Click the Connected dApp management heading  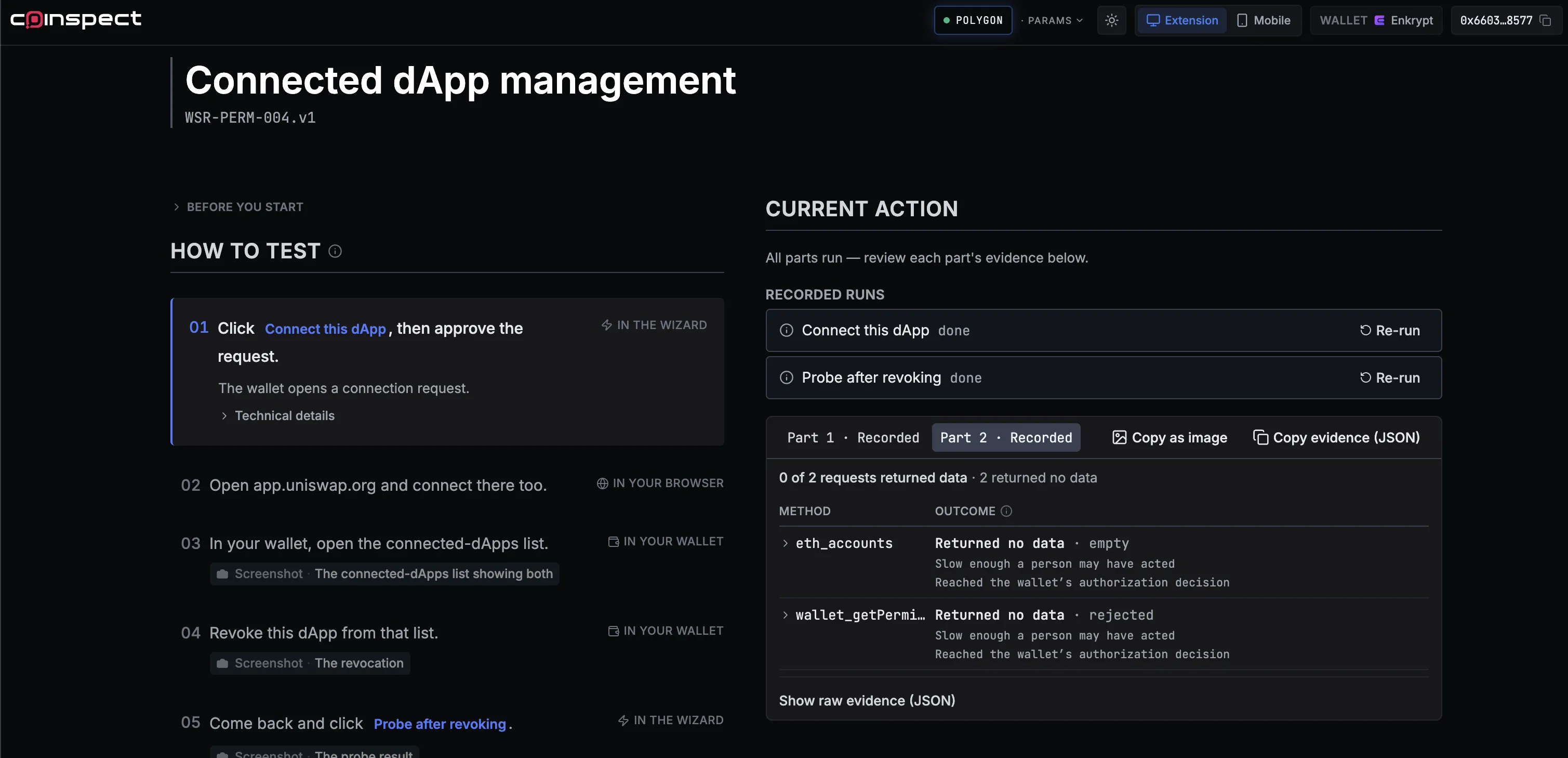[x=460, y=80]
